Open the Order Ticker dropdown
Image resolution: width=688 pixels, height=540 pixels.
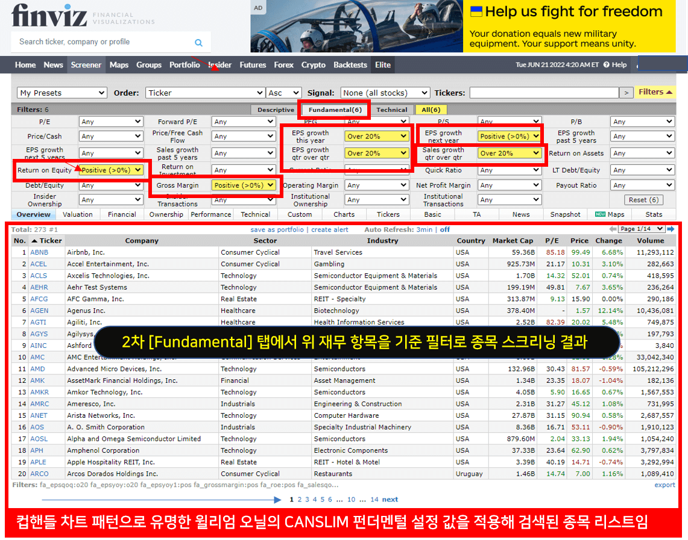coord(204,93)
